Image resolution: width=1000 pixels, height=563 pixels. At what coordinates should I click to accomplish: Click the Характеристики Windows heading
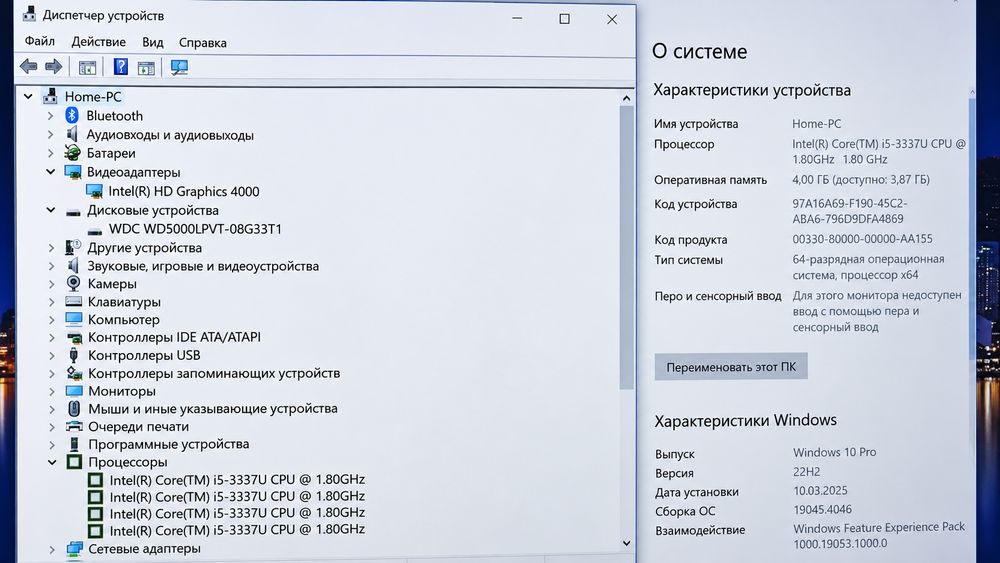point(745,420)
